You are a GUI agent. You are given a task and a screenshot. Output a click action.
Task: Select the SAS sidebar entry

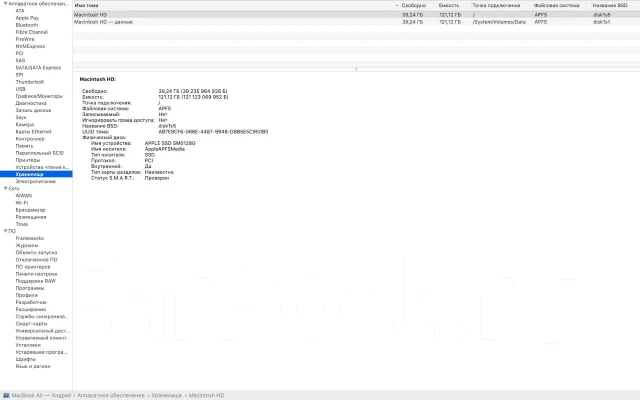click(x=20, y=60)
